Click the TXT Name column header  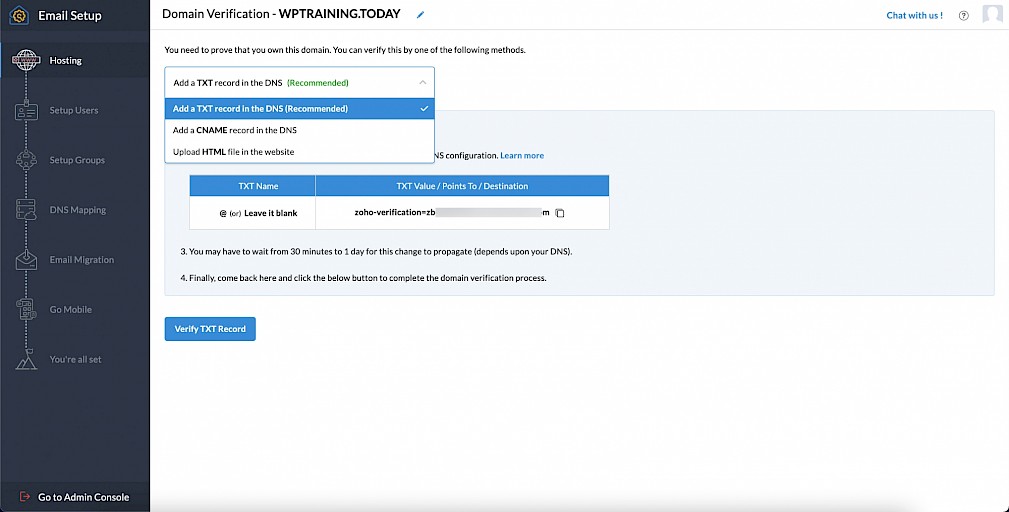[252, 186]
